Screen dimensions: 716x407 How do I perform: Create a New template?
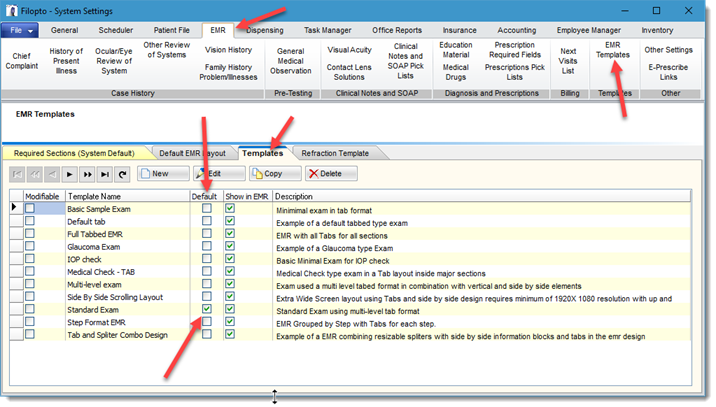(x=163, y=174)
